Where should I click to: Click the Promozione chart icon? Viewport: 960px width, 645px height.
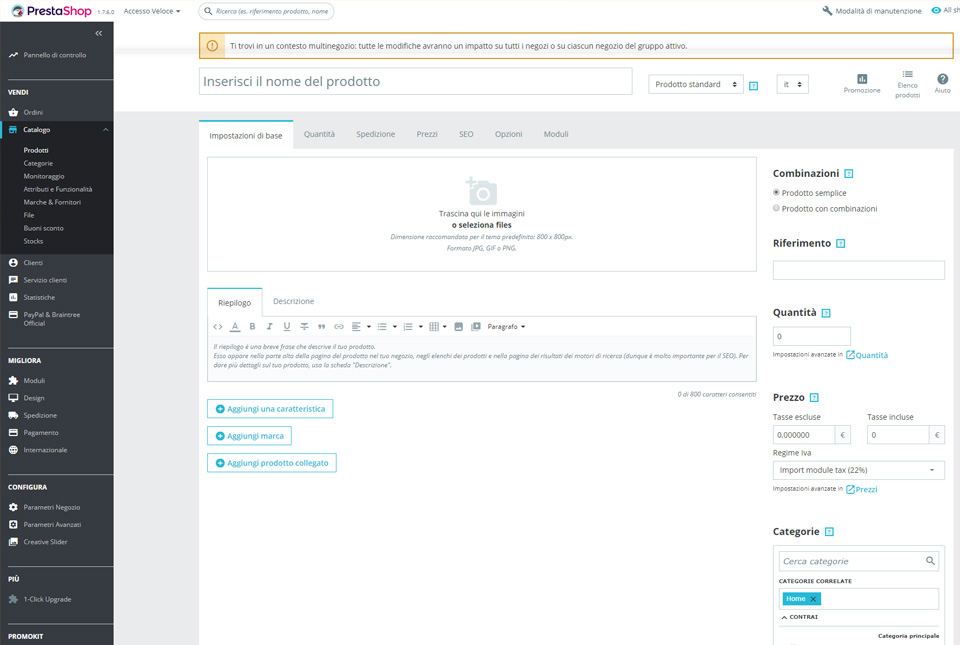(x=862, y=79)
